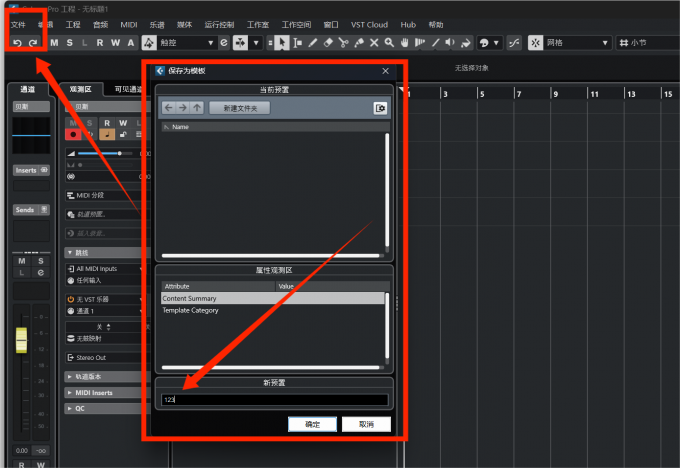The width and height of the screenshot is (680, 468).
Task: Select the Range Selection tool
Action: pyautogui.click(x=298, y=43)
